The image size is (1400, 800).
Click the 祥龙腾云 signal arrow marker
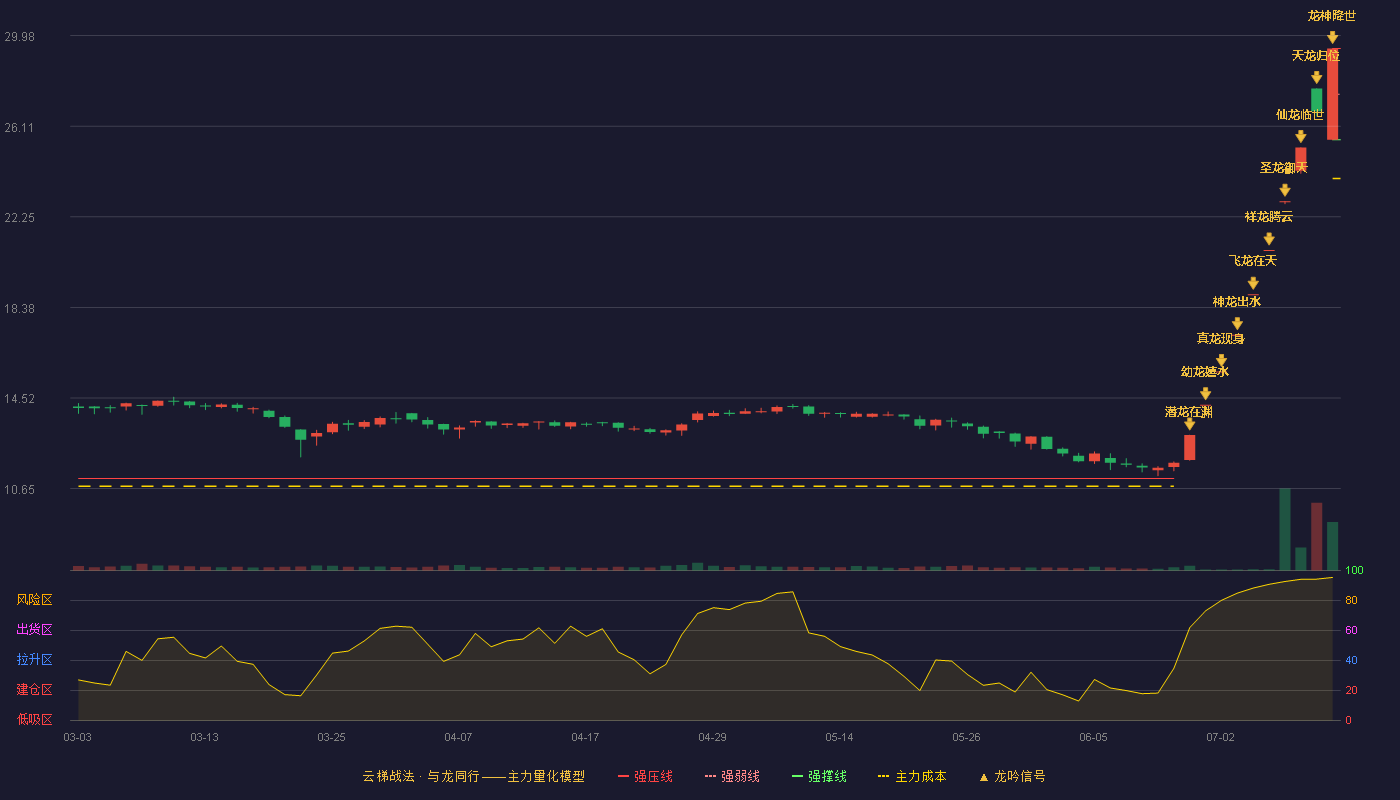click(1269, 238)
